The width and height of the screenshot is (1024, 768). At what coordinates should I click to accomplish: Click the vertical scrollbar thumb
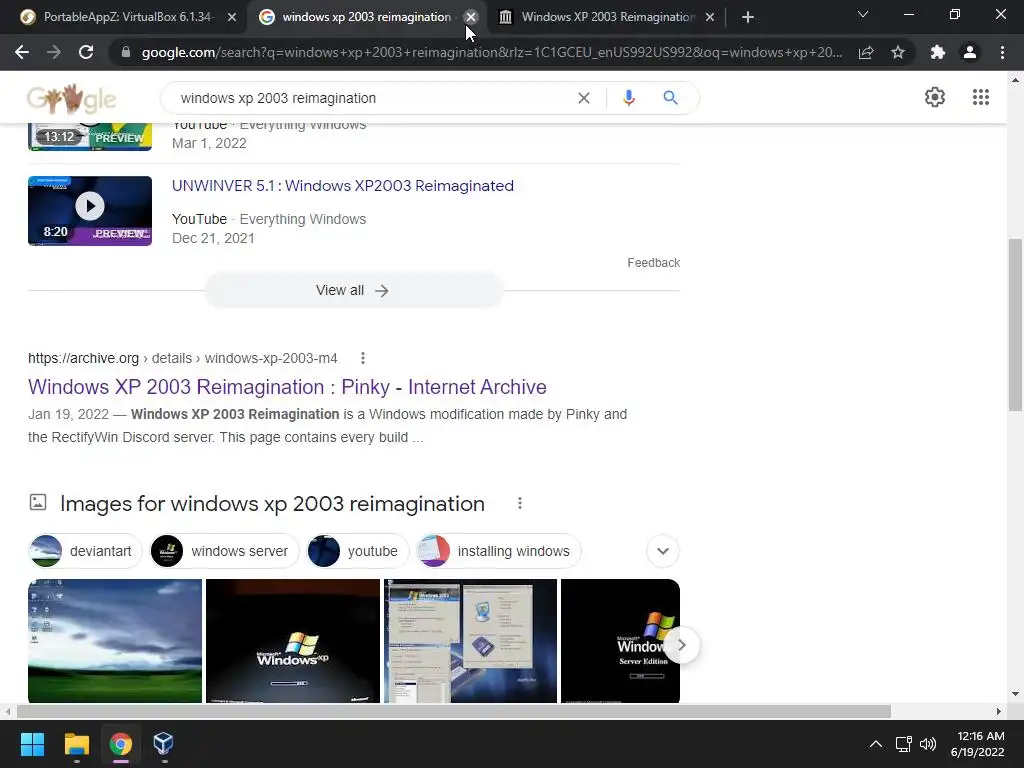point(1015,325)
